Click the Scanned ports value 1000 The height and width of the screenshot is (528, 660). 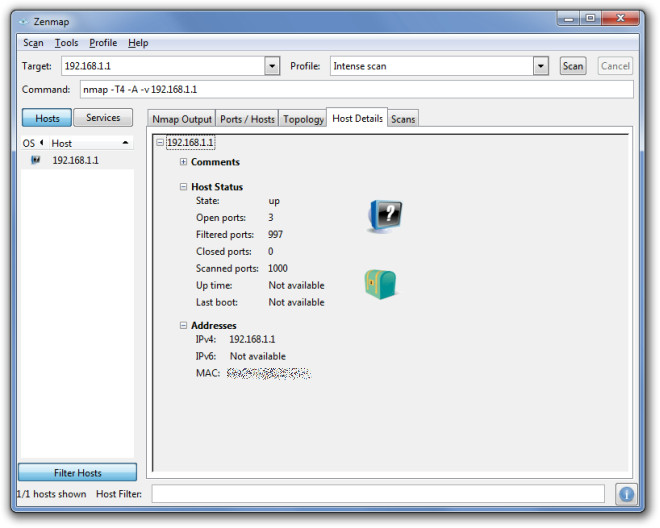tap(278, 268)
